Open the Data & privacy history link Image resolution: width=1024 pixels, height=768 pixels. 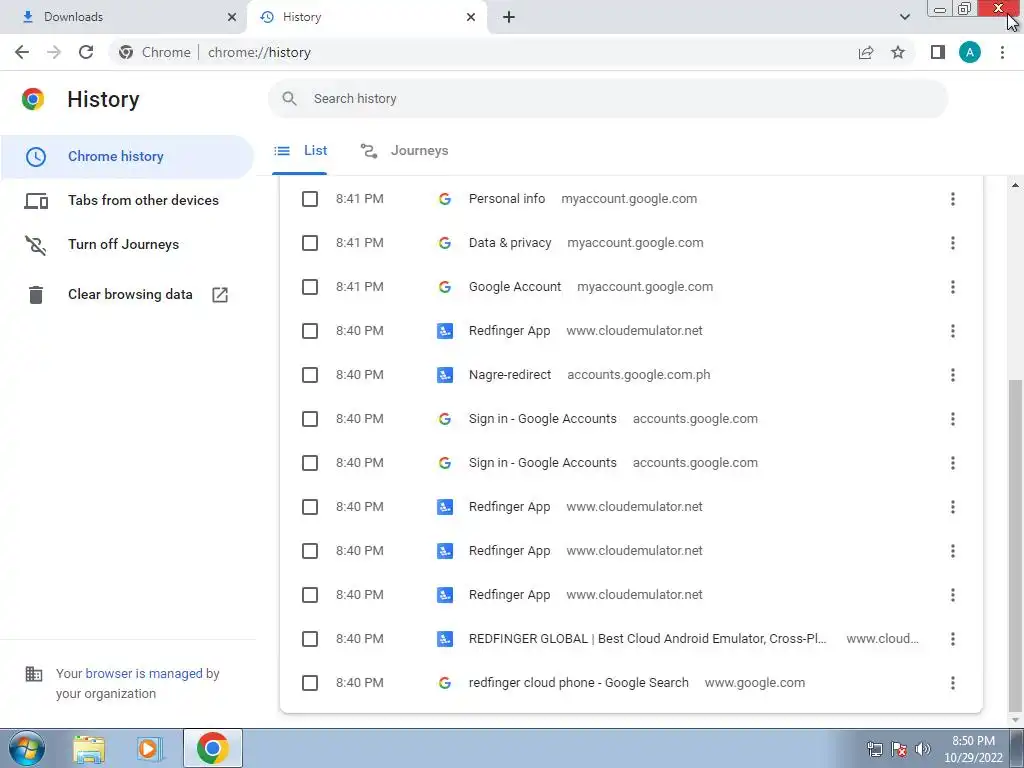[x=510, y=243]
